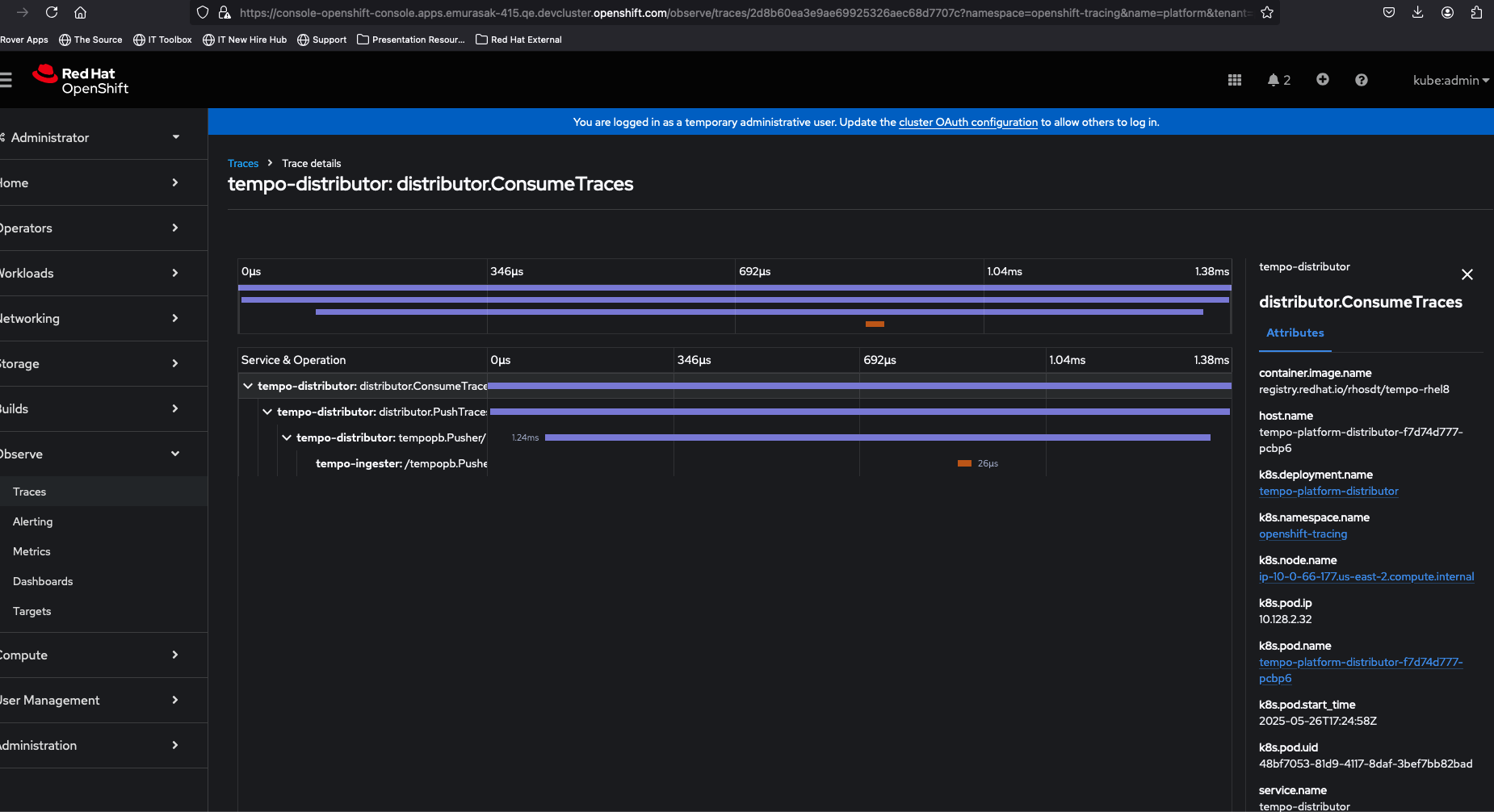This screenshot has width=1494, height=812.
Task: Reload the browser page
Action: 52,12
